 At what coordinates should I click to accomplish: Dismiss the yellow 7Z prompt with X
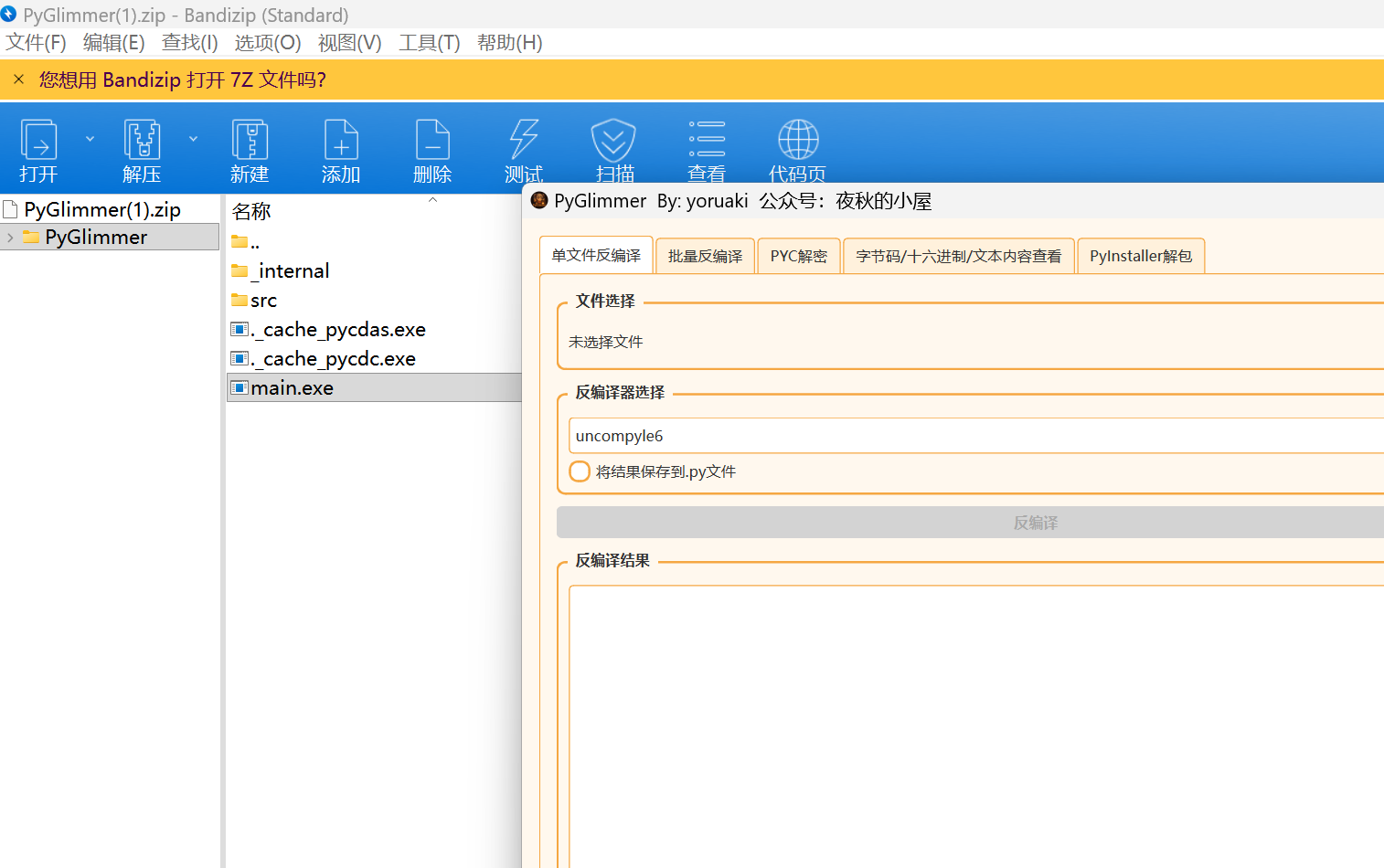18,79
